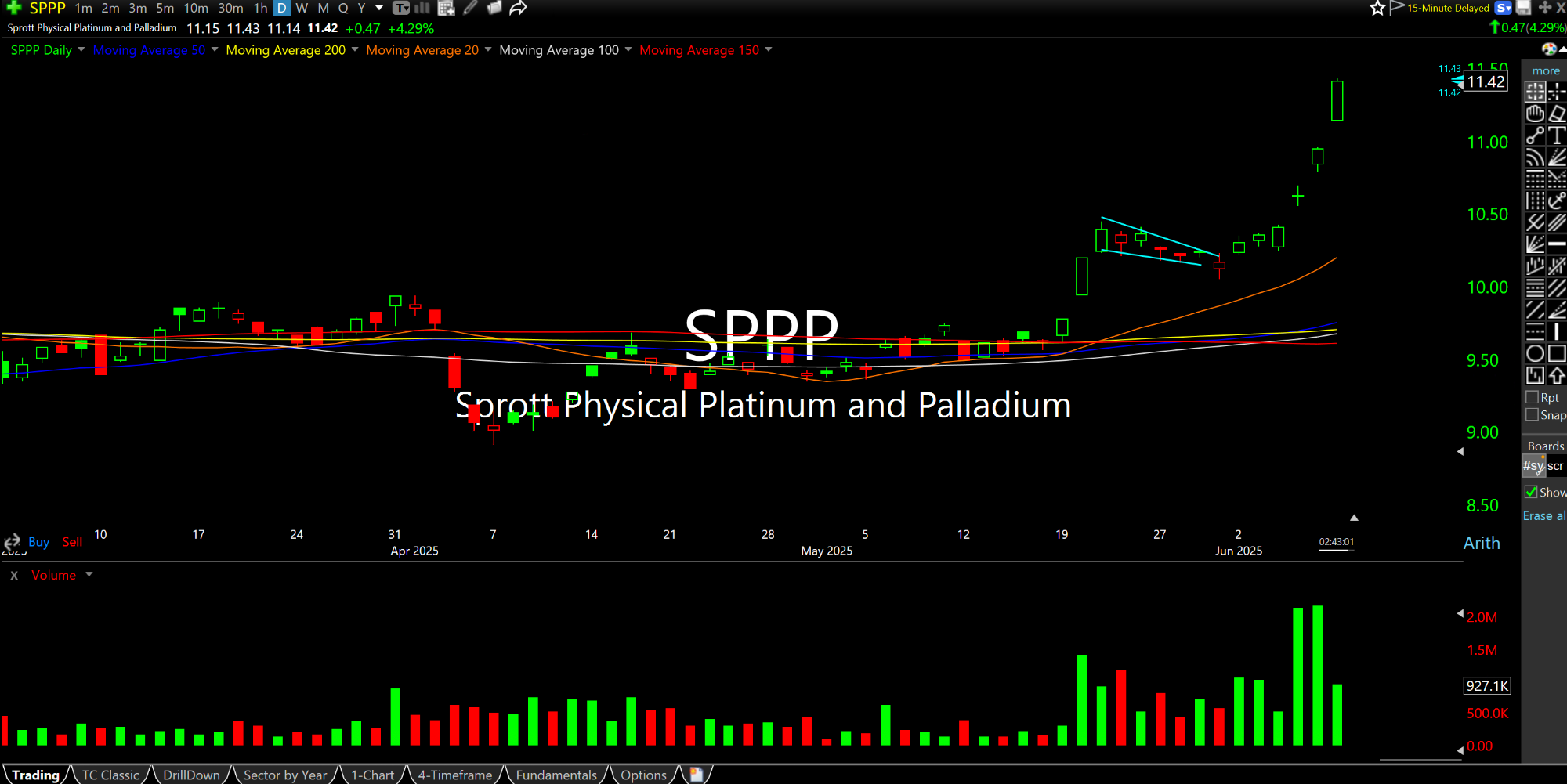The image size is (1567, 784).
Task: Switch to the TC Classic tab
Action: click(110, 775)
